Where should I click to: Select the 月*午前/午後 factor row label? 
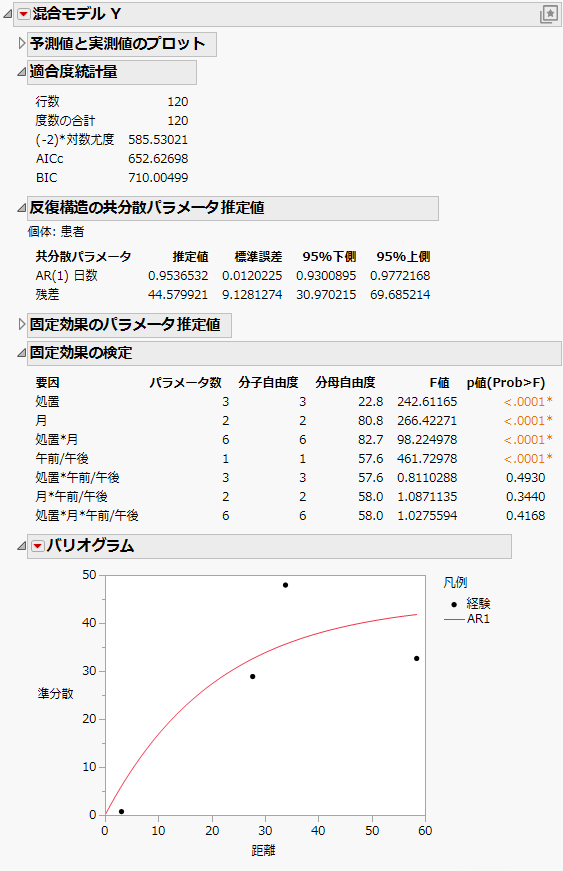72,497
